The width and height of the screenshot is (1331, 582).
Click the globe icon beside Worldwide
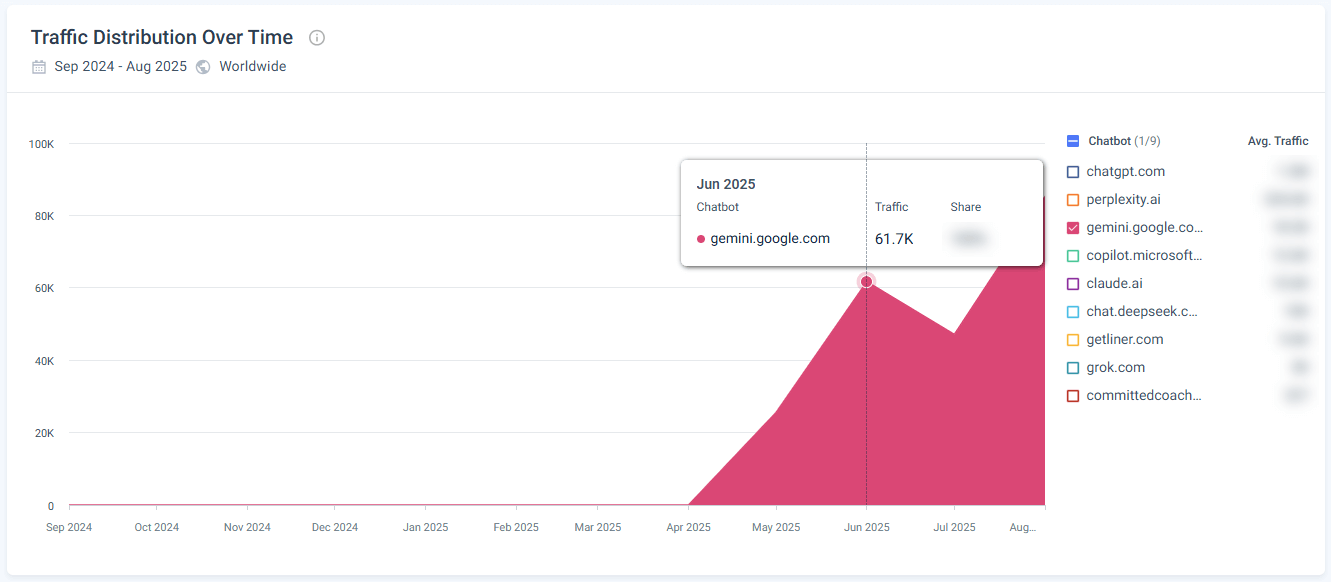point(203,67)
